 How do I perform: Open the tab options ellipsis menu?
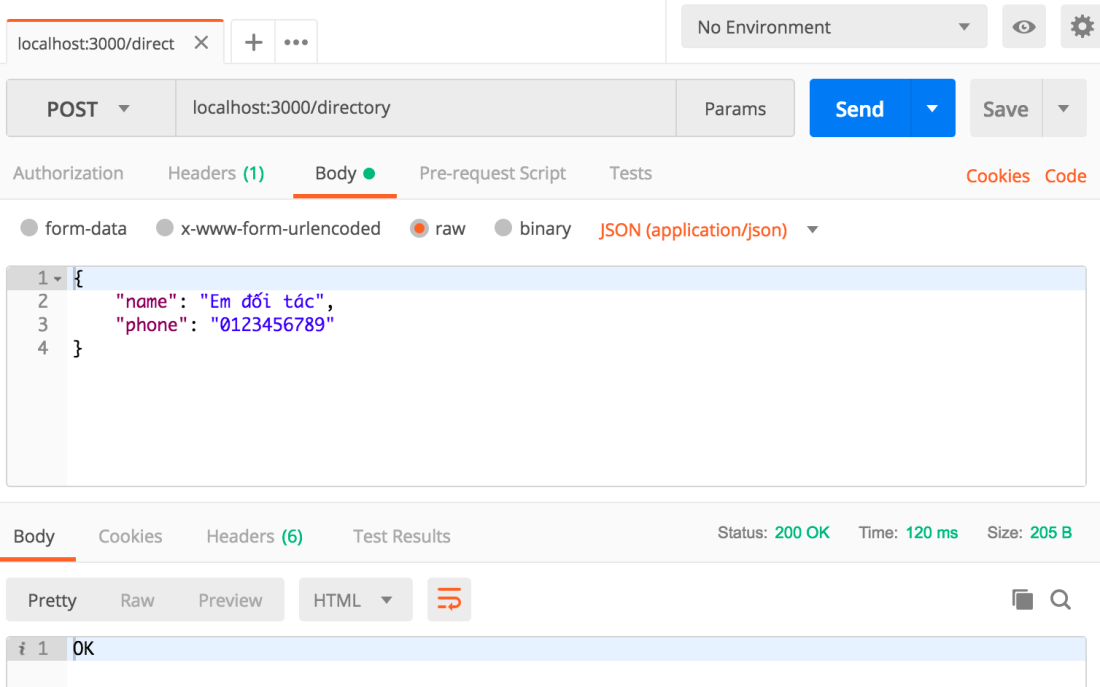296,42
